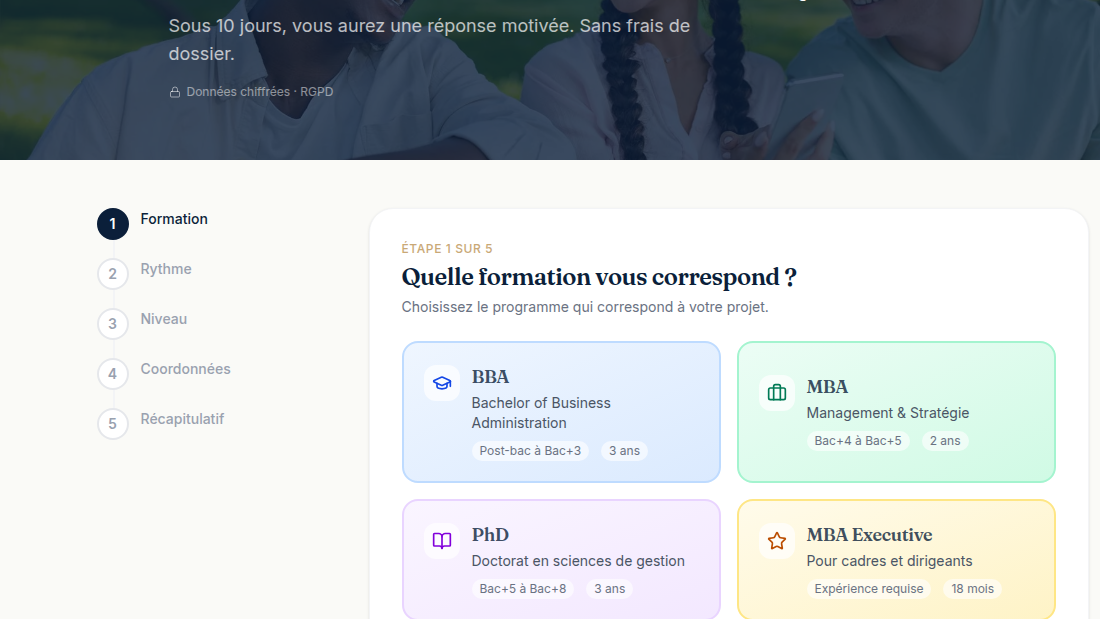Click 'Choisissez le programme' helper text
The height and width of the screenshot is (619, 1100).
[584, 307]
